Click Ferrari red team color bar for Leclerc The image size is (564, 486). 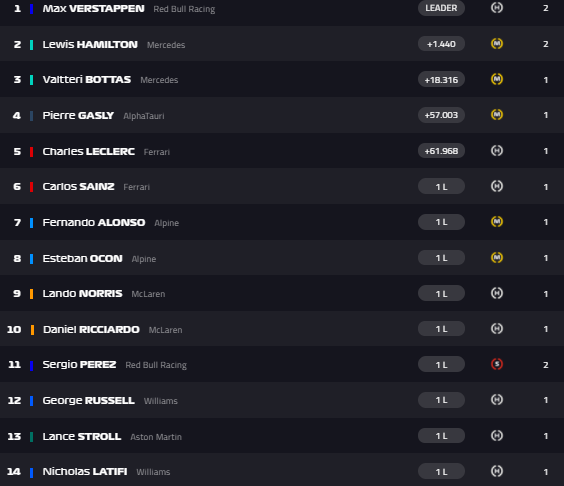tap(32, 151)
